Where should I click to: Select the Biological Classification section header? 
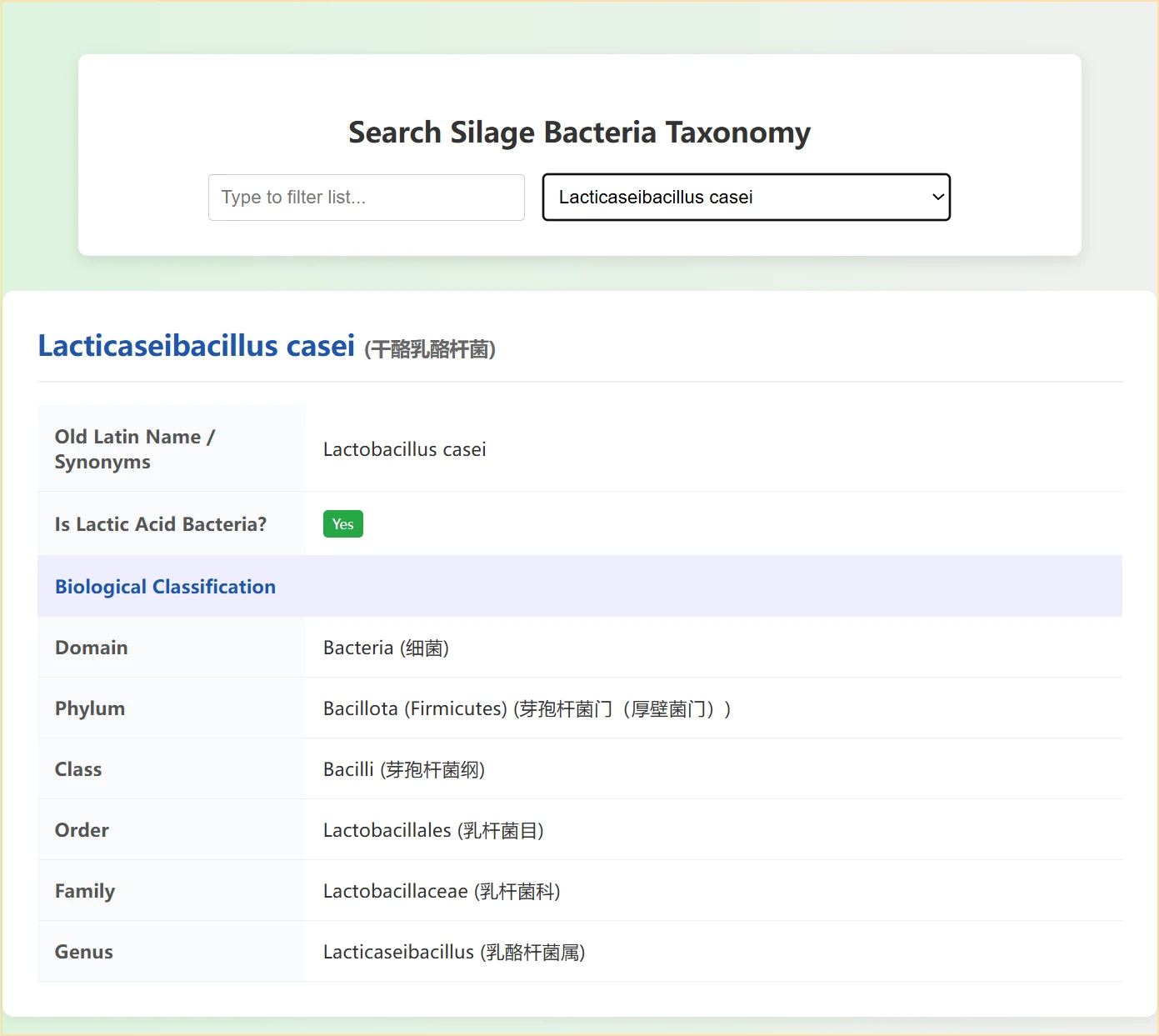point(165,586)
